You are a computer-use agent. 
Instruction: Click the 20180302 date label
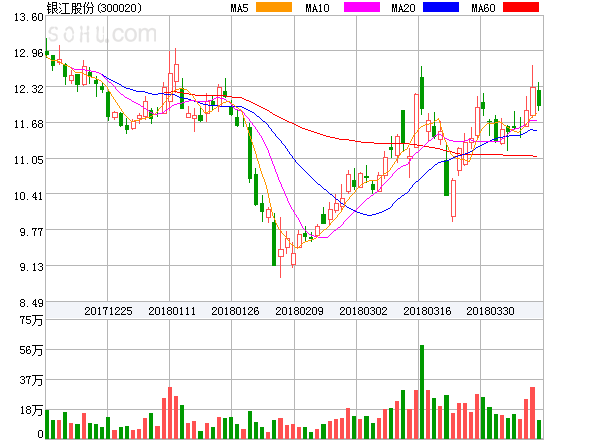363,311
